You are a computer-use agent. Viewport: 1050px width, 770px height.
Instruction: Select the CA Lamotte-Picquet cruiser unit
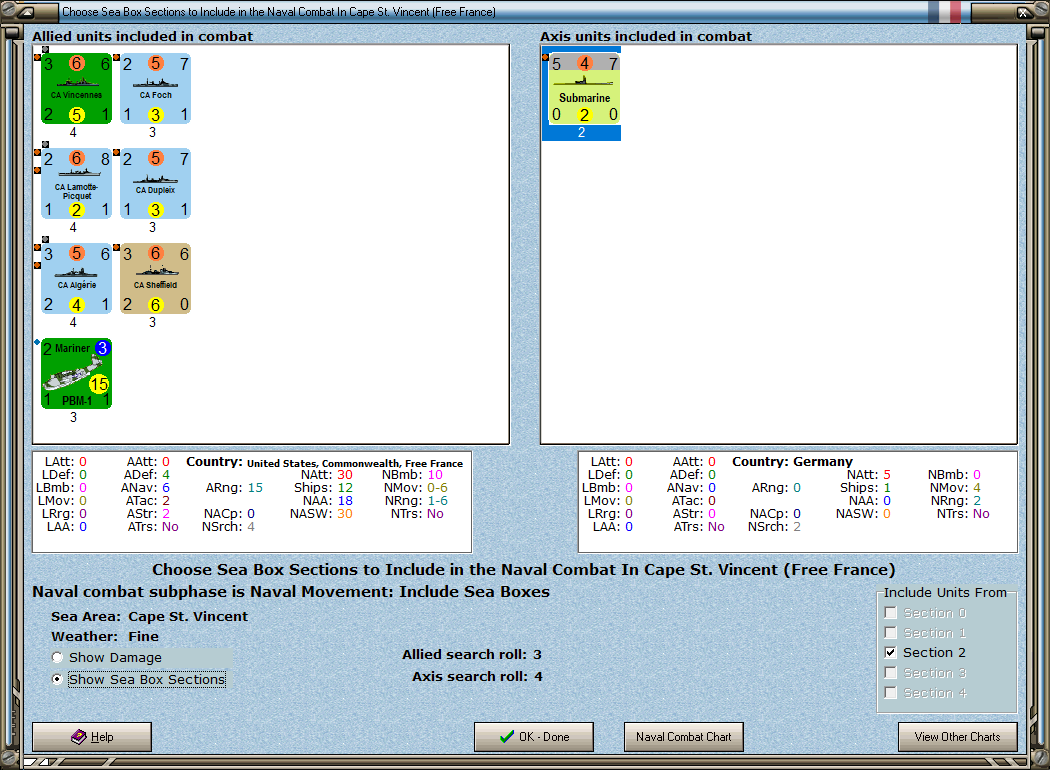(76, 184)
